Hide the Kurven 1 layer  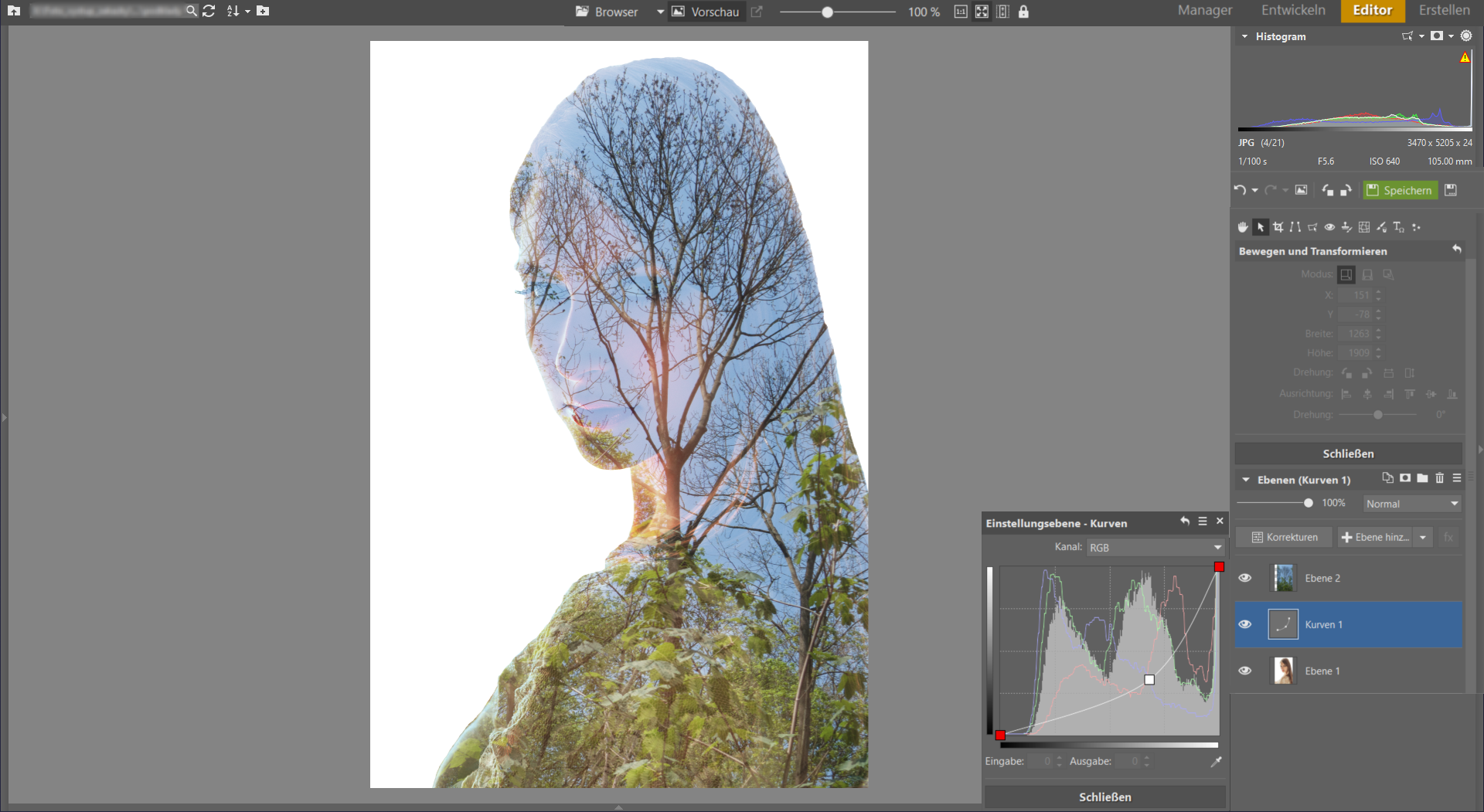(1245, 624)
